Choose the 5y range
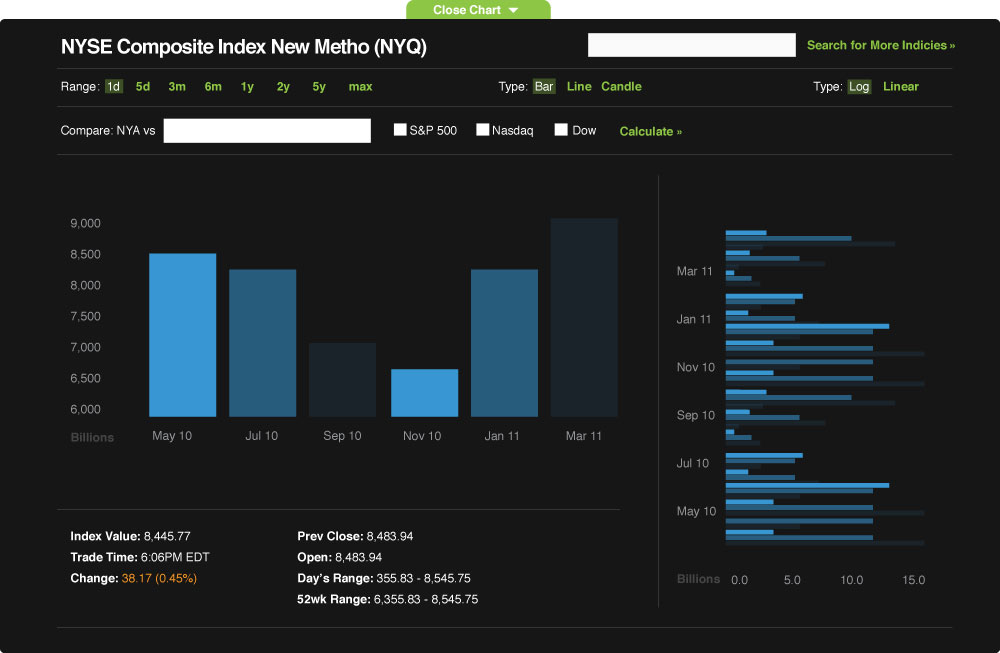The image size is (1000, 653). [x=319, y=87]
